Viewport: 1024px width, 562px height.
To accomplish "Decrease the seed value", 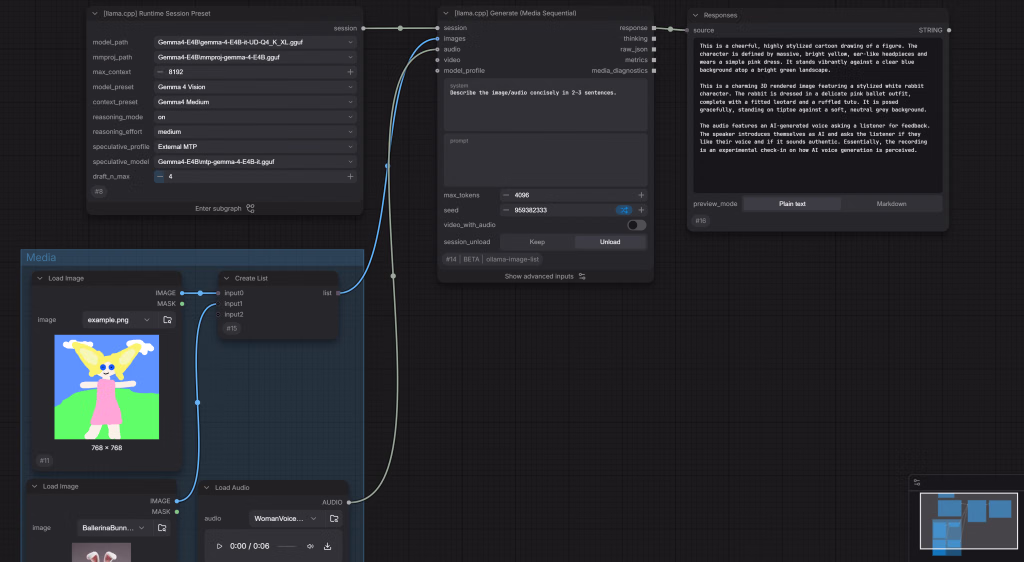I will pos(505,210).
